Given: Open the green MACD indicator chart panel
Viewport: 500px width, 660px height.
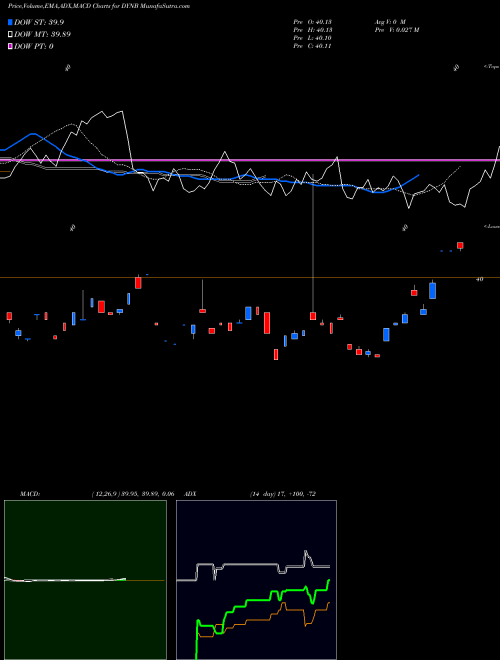Looking at the screenshot, I should coord(85,580).
